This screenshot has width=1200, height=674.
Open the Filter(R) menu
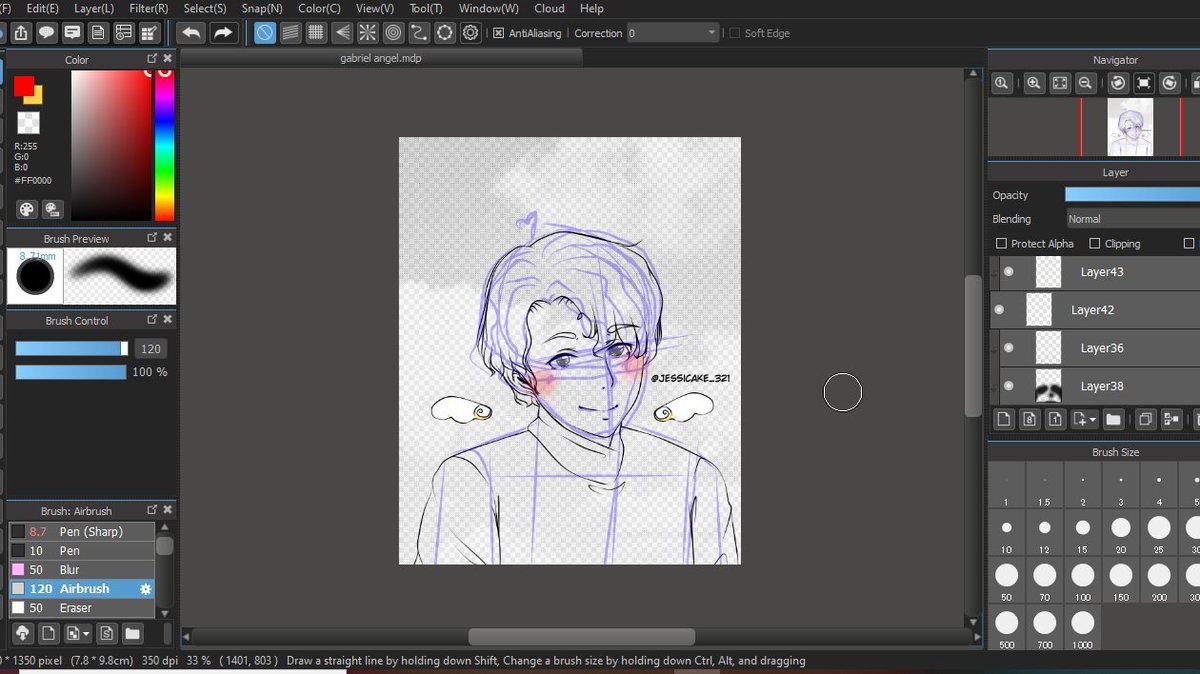[148, 8]
